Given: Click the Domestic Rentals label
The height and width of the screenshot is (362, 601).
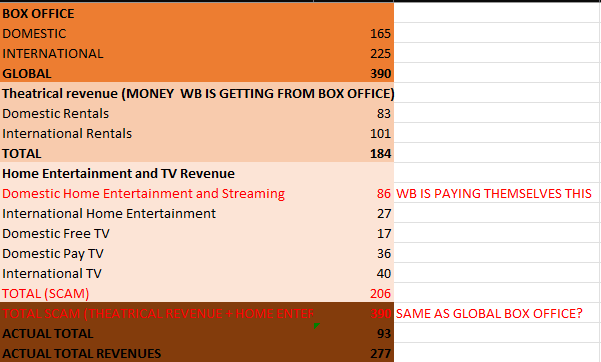Looking at the screenshot, I should (x=56, y=114).
